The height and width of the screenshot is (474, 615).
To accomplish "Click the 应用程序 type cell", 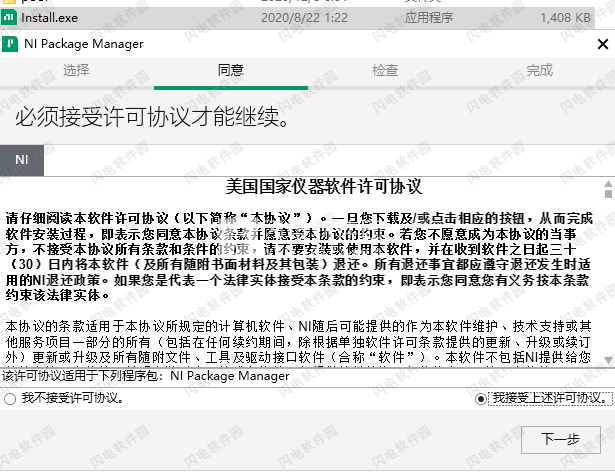I will click(x=429, y=18).
